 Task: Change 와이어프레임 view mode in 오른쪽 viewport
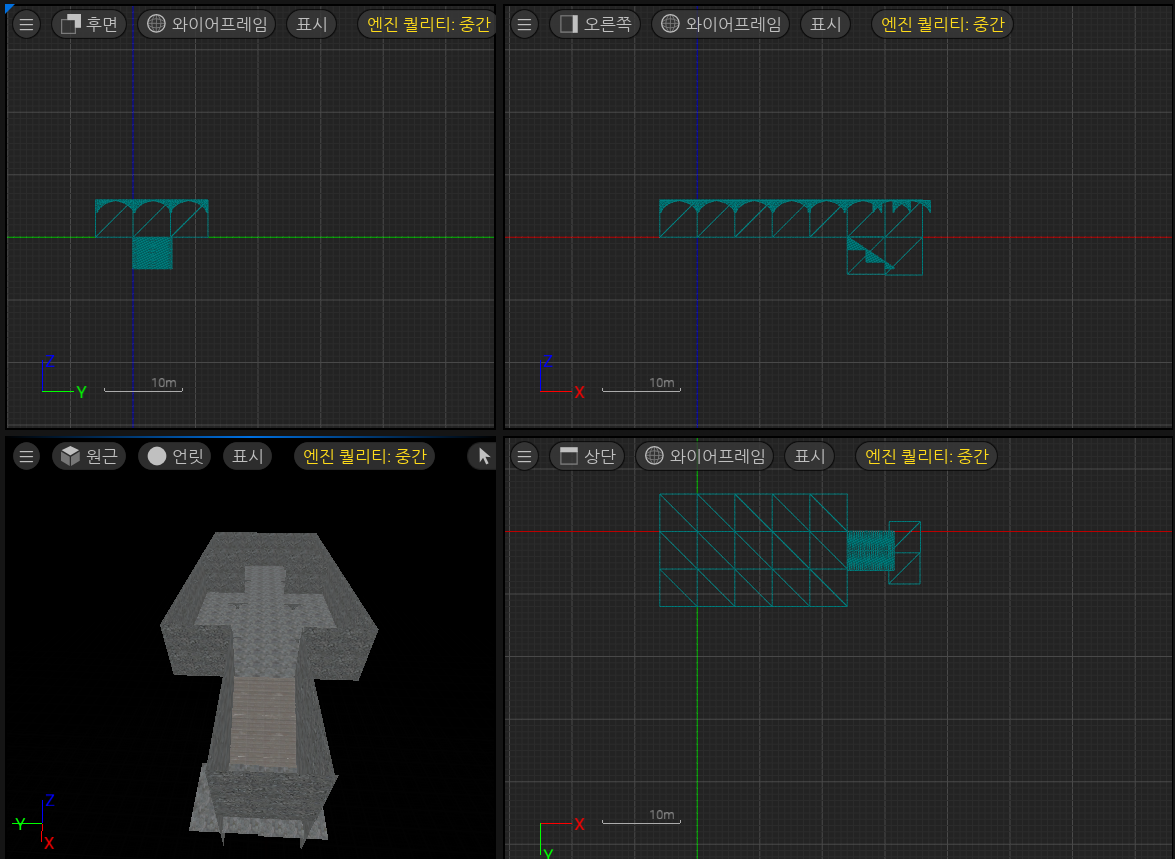point(720,24)
